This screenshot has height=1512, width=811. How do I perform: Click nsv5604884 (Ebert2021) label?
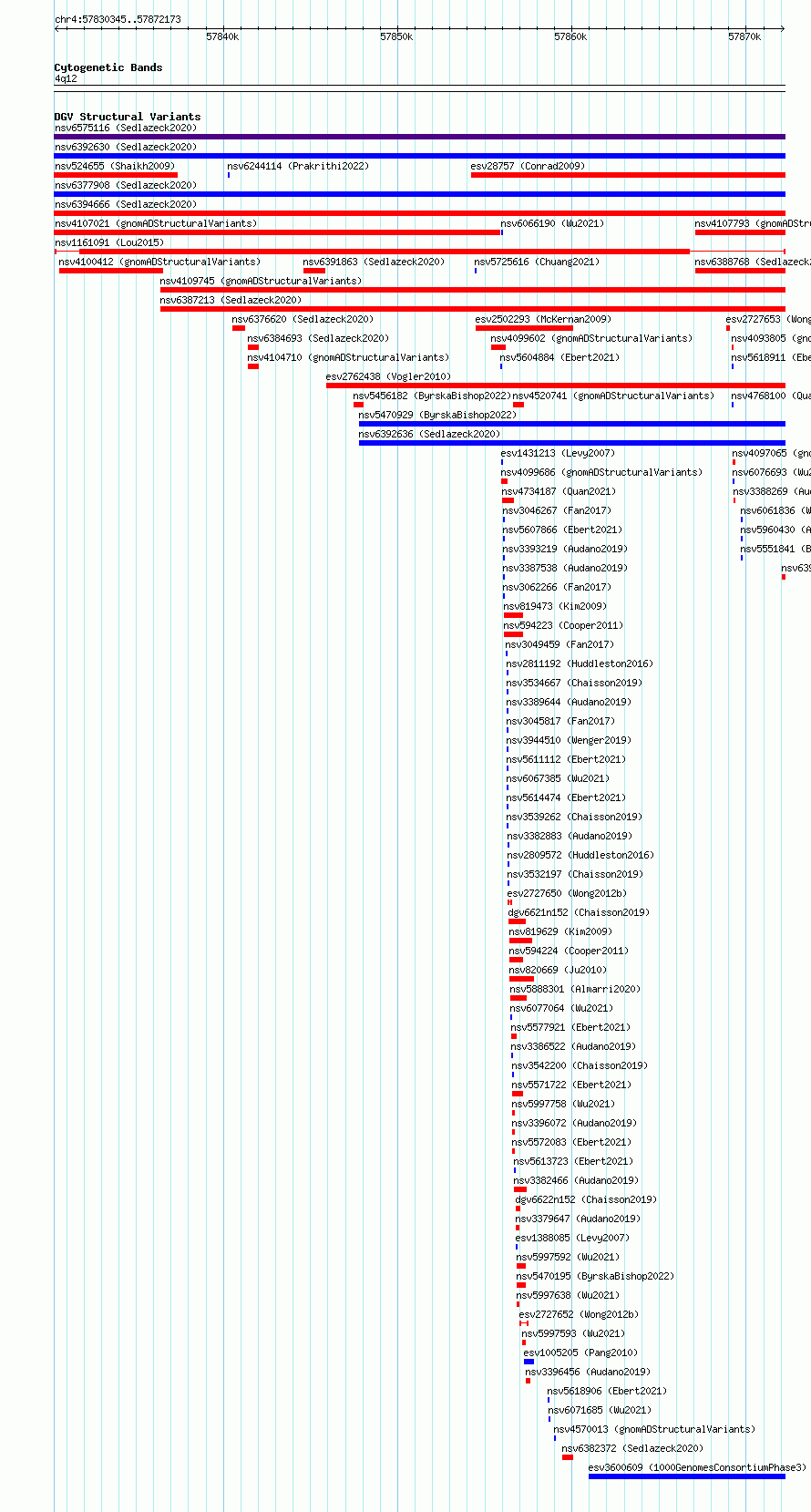point(559,357)
